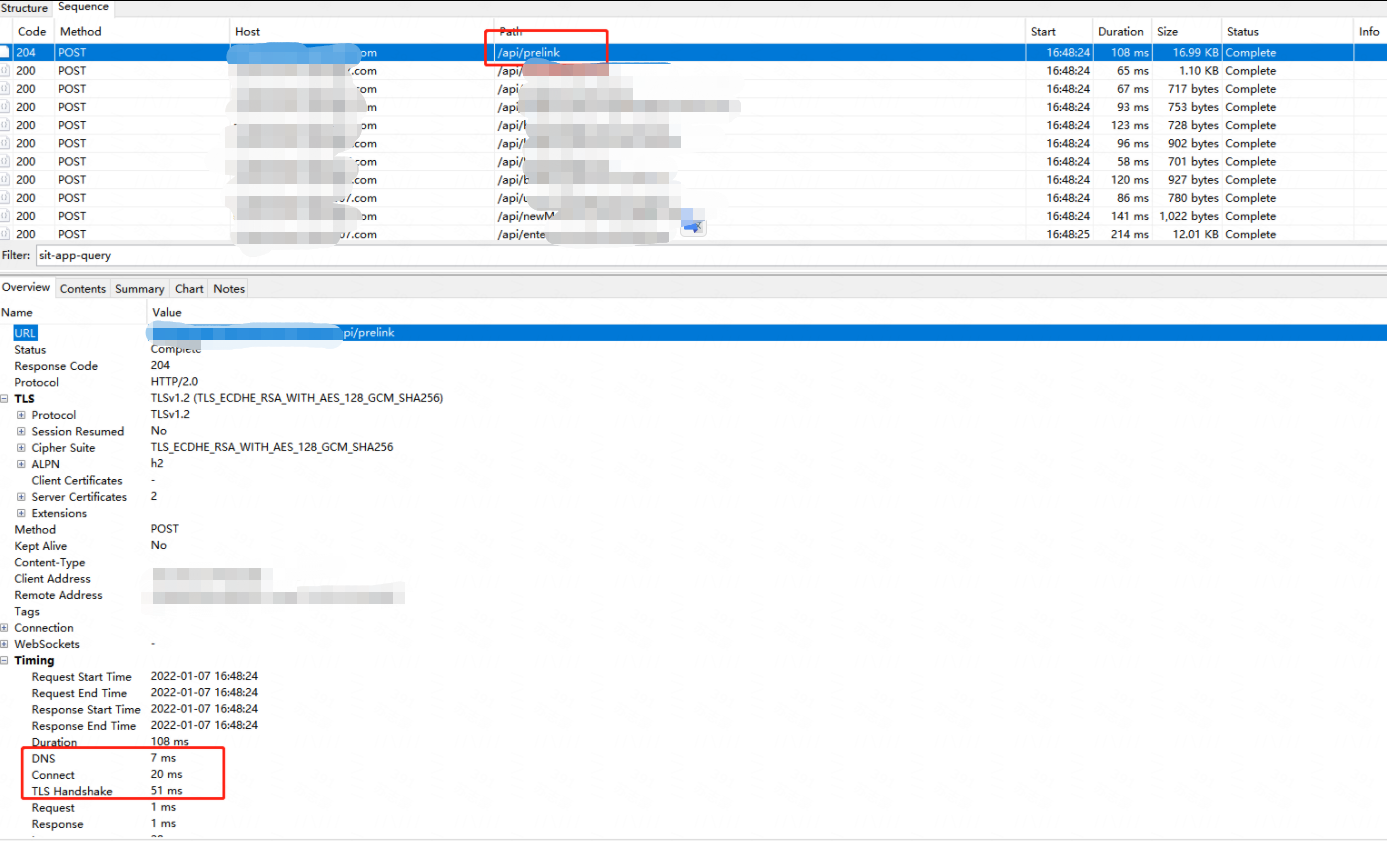Expand the Connection section
Viewport: 1387px width, 841px height.
(x=5, y=628)
